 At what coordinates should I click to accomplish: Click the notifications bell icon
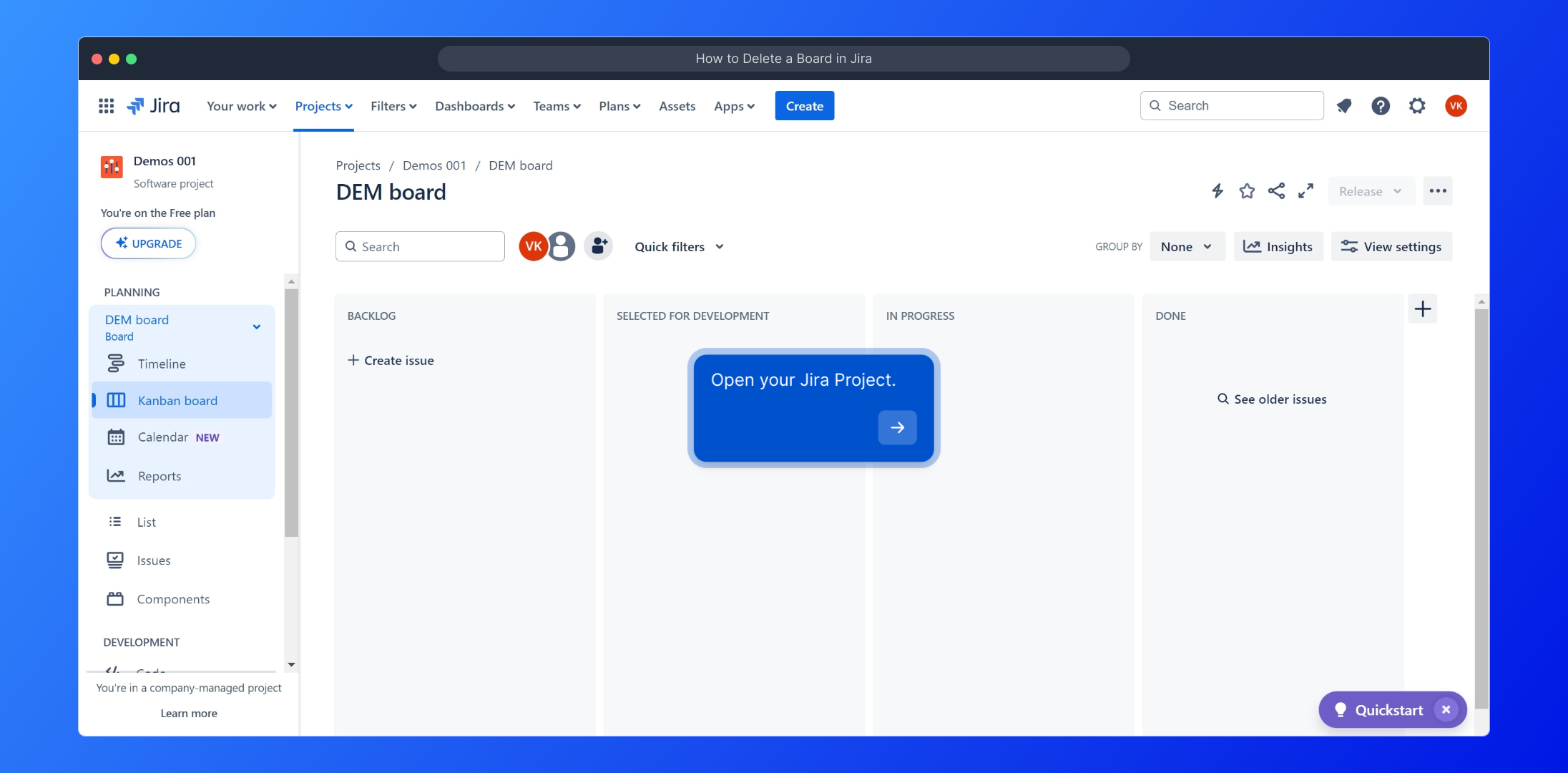1344,106
